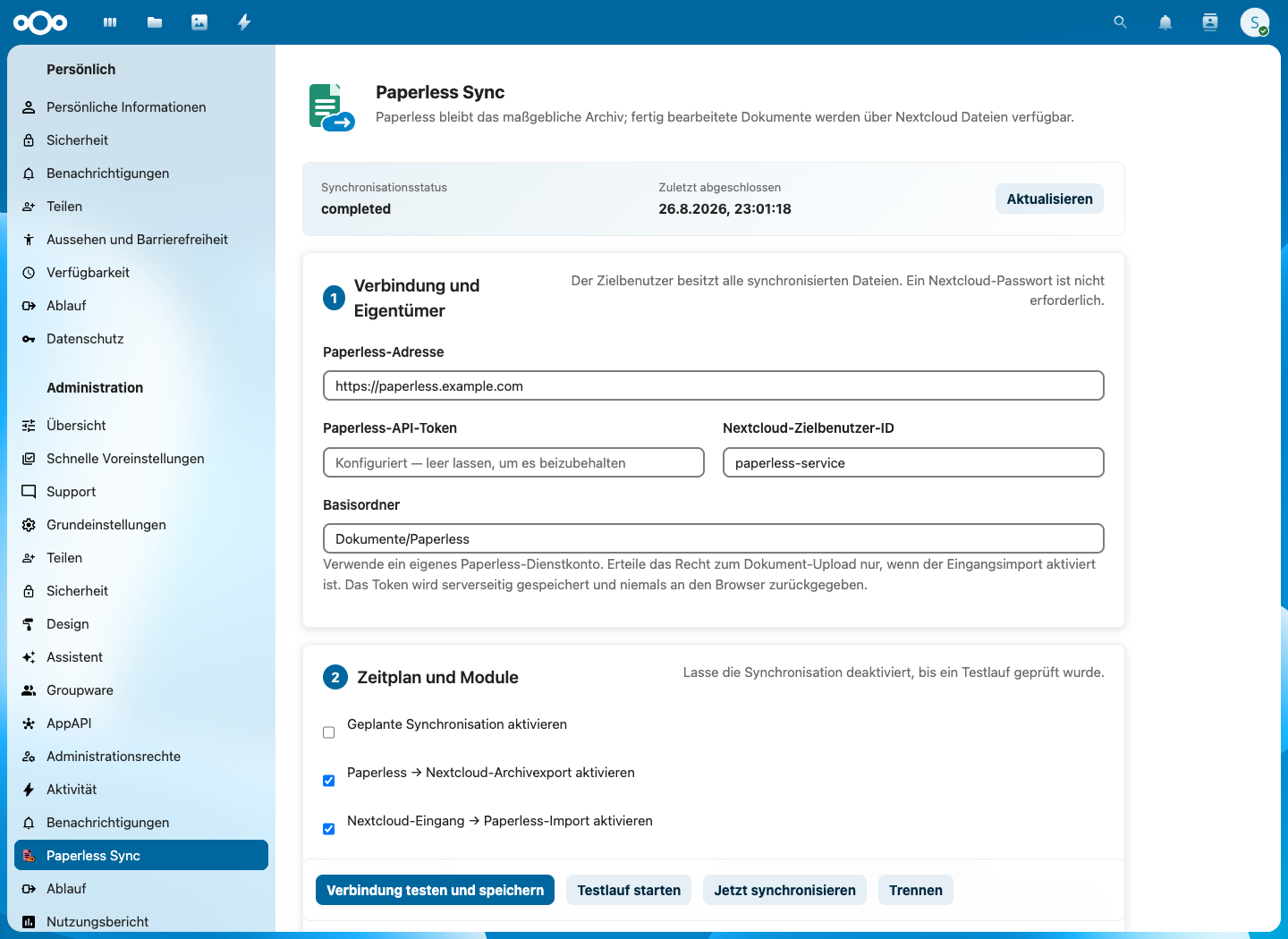1288x939 pixels.
Task: Click icon beside Schnelle Voreinstellungen
Action: (29, 459)
